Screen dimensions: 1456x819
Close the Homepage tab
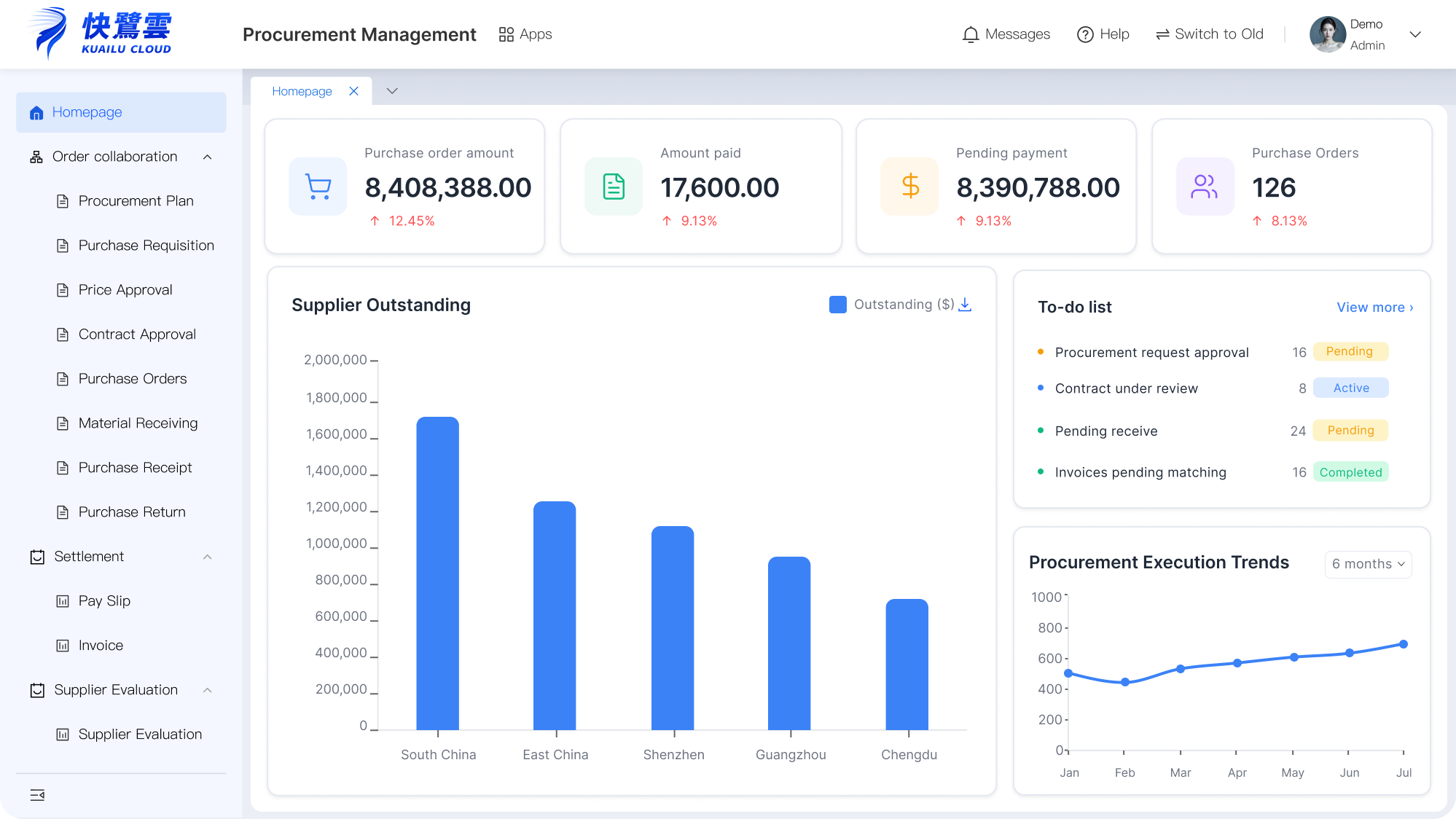353,91
